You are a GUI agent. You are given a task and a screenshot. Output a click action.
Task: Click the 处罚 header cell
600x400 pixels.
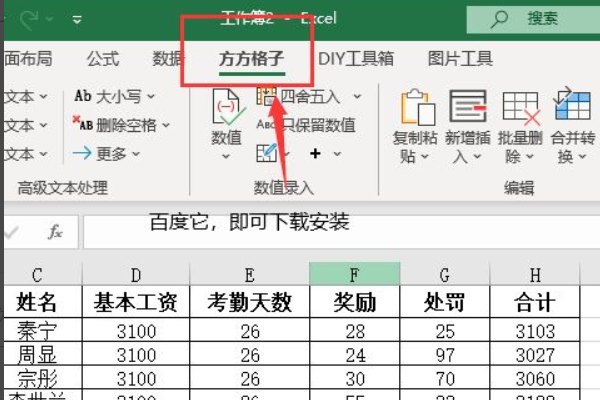(x=445, y=302)
